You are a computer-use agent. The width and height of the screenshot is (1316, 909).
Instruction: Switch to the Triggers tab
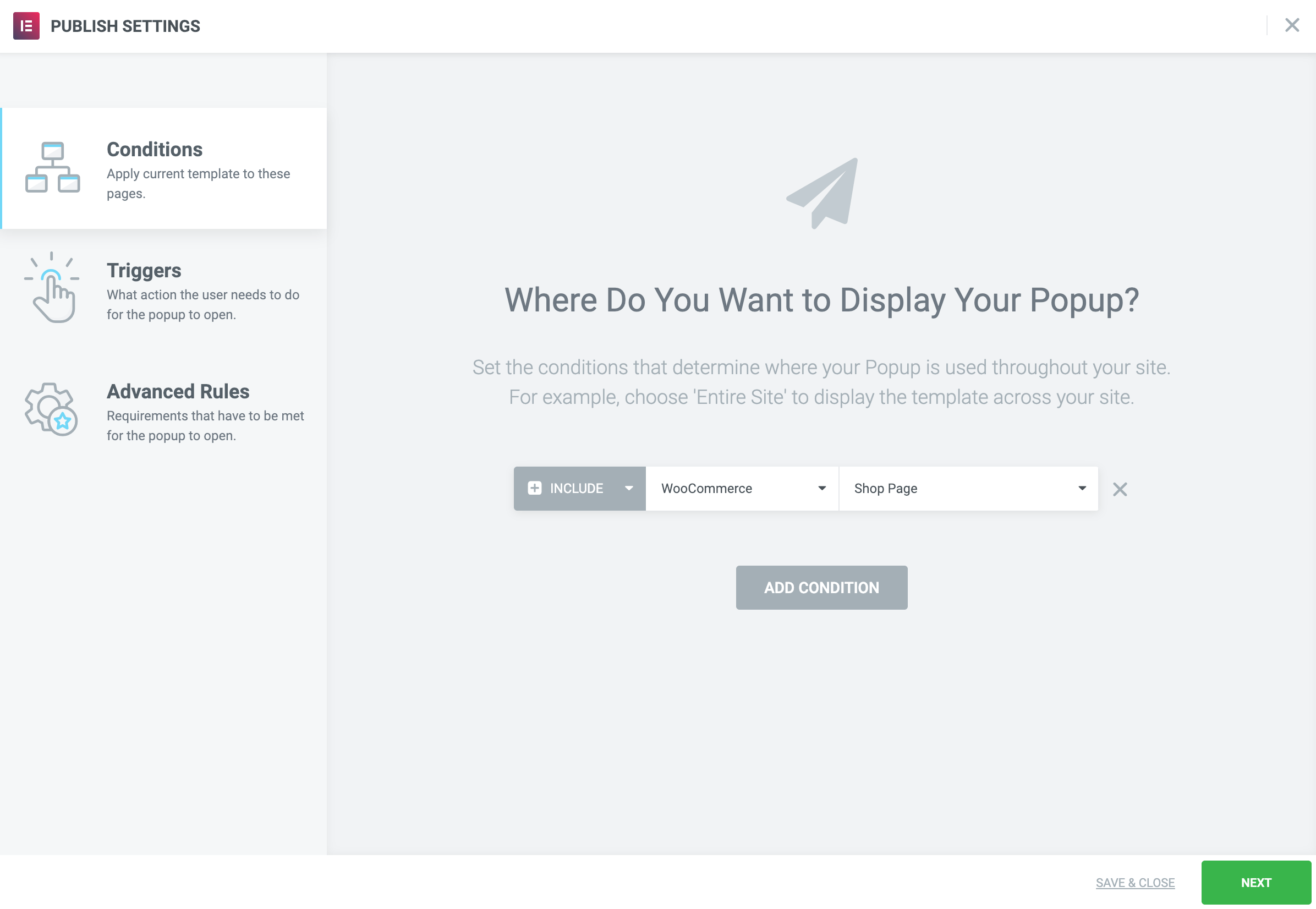coord(144,271)
